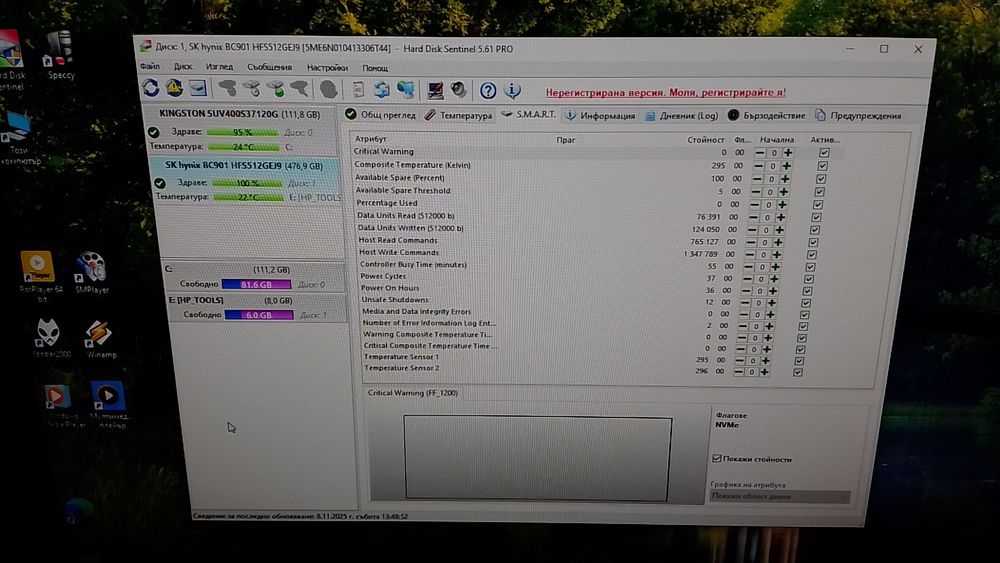Screen dimensions: 1000x563
Task: Switch to the Дневник (Log) tab
Action: coord(682,115)
